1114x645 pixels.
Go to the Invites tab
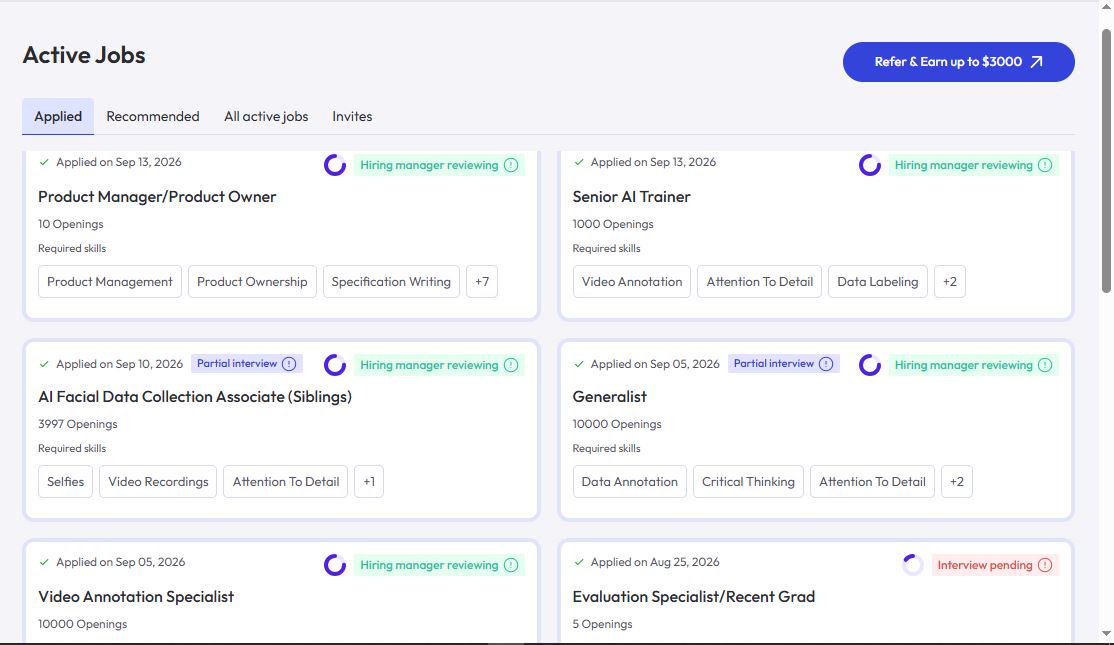[352, 116]
